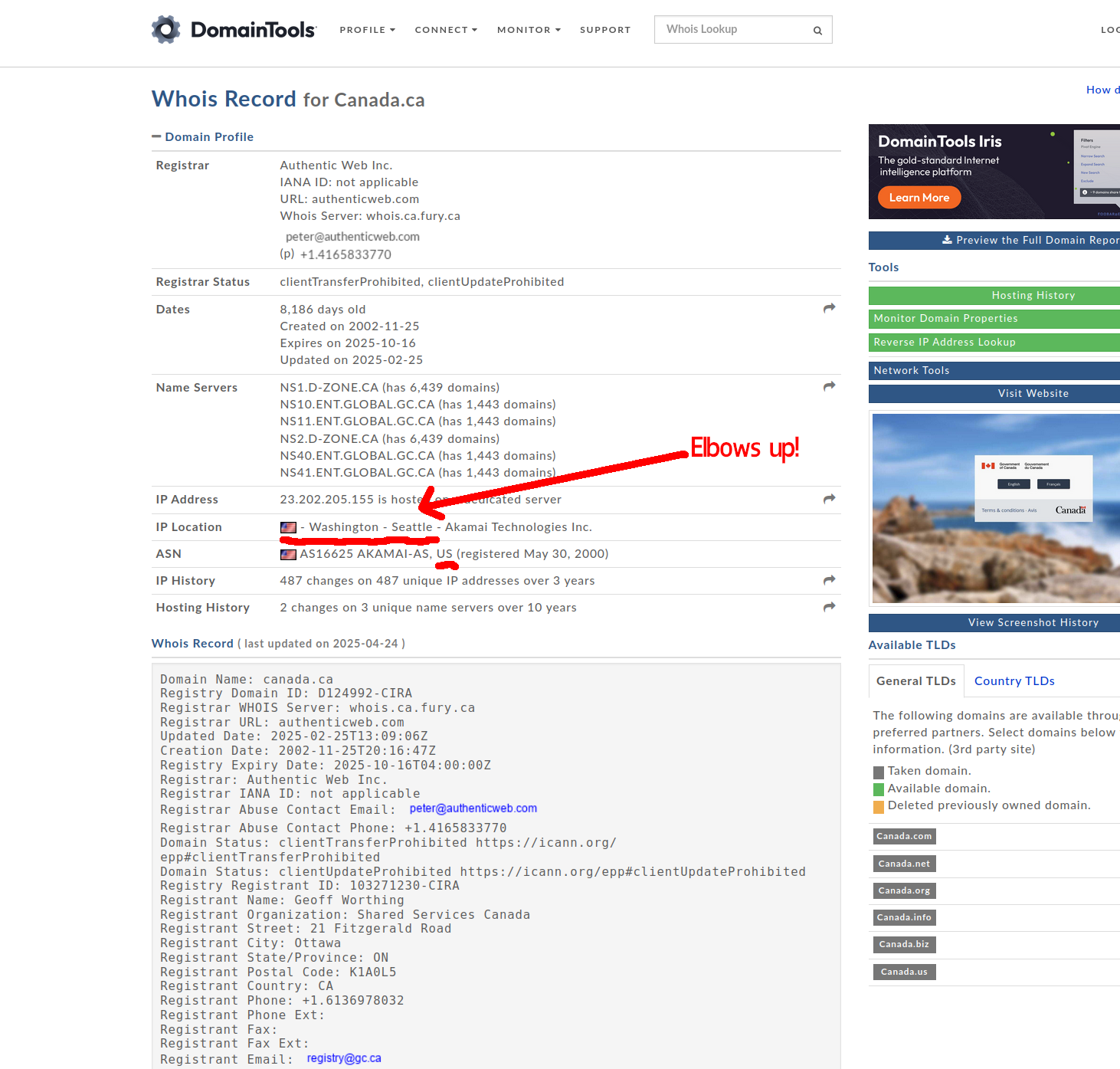1120x1069 pixels.
Task: Click the share arrow in IP History row
Action: (829, 580)
